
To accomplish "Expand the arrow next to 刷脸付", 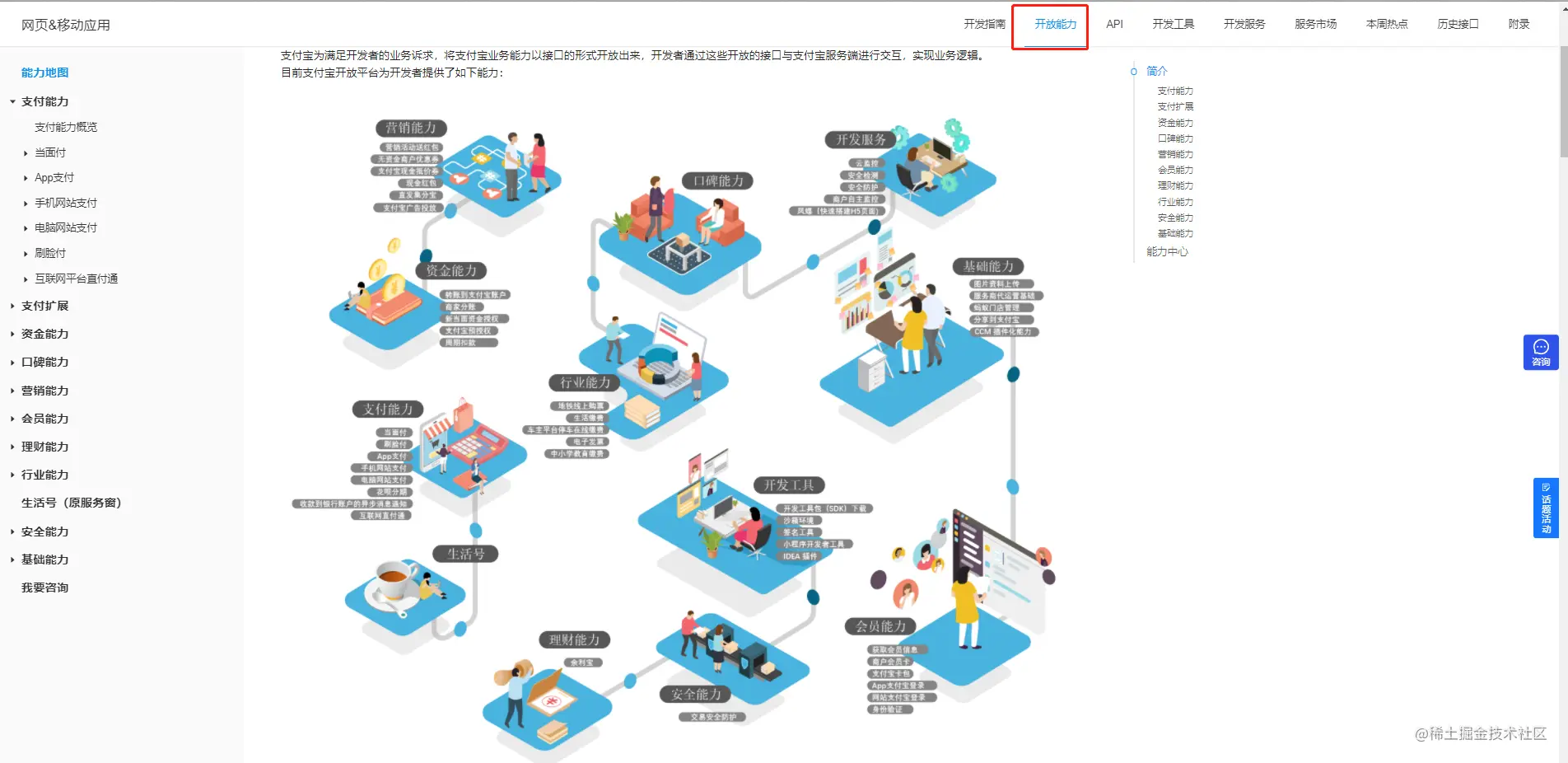I will [x=26, y=254].
